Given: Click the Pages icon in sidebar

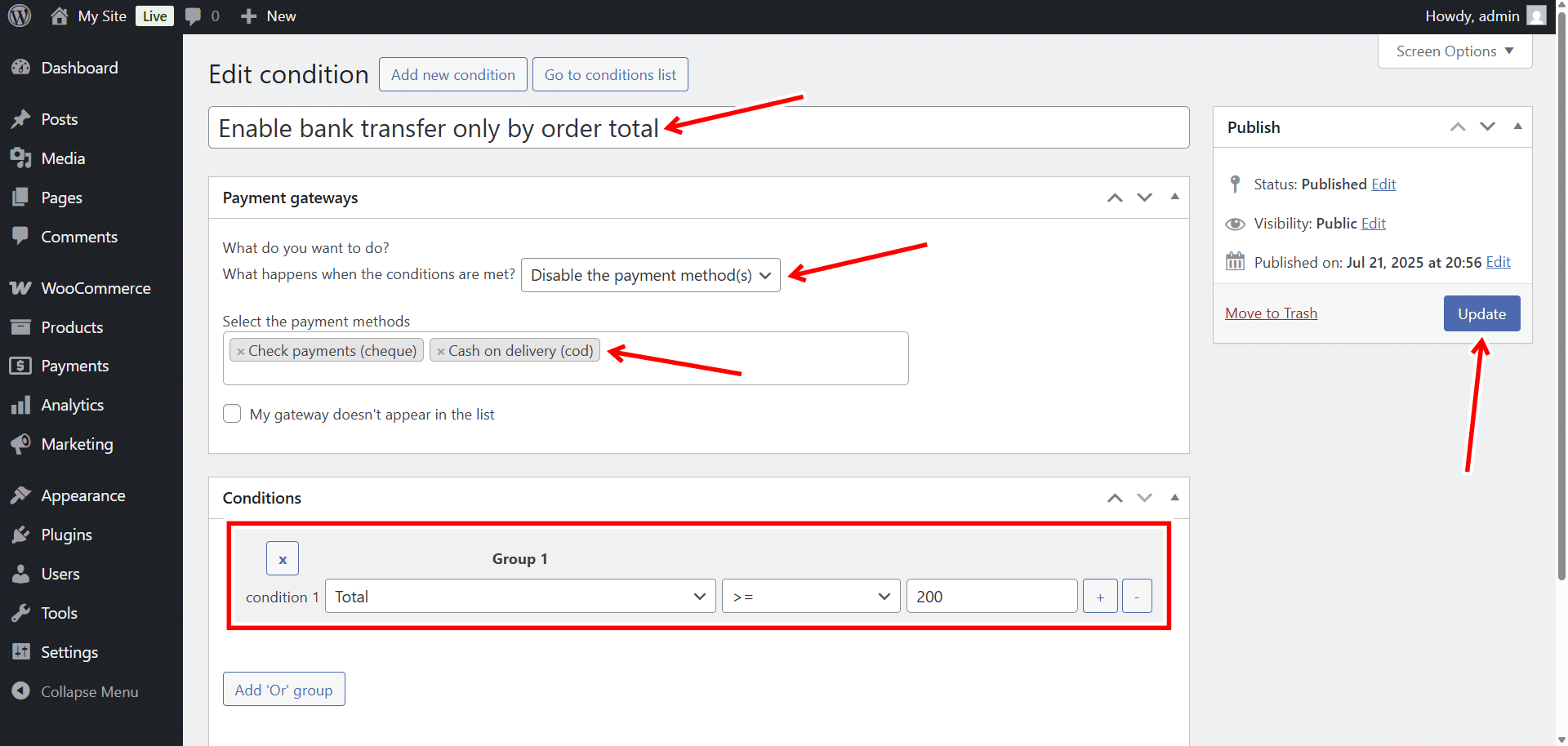Looking at the screenshot, I should tap(21, 198).
